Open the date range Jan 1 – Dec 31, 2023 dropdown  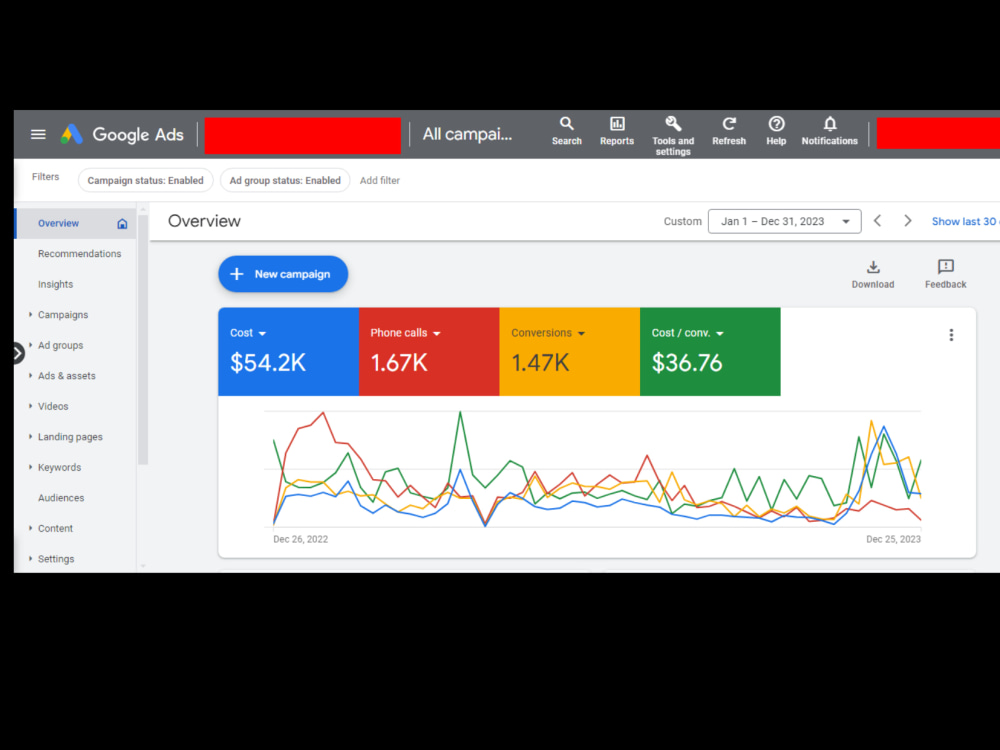point(784,221)
